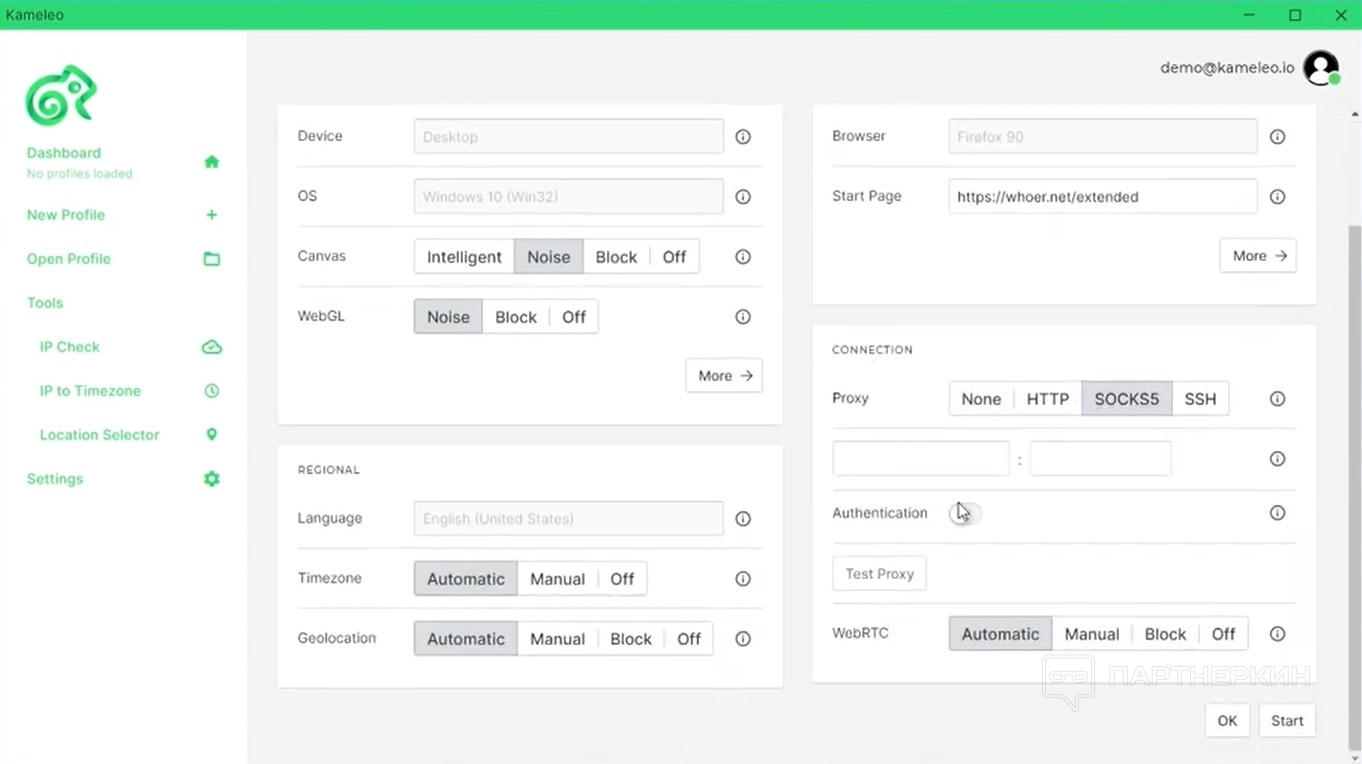Click the New Profile plus icon
The width and height of the screenshot is (1362, 764).
coord(212,215)
